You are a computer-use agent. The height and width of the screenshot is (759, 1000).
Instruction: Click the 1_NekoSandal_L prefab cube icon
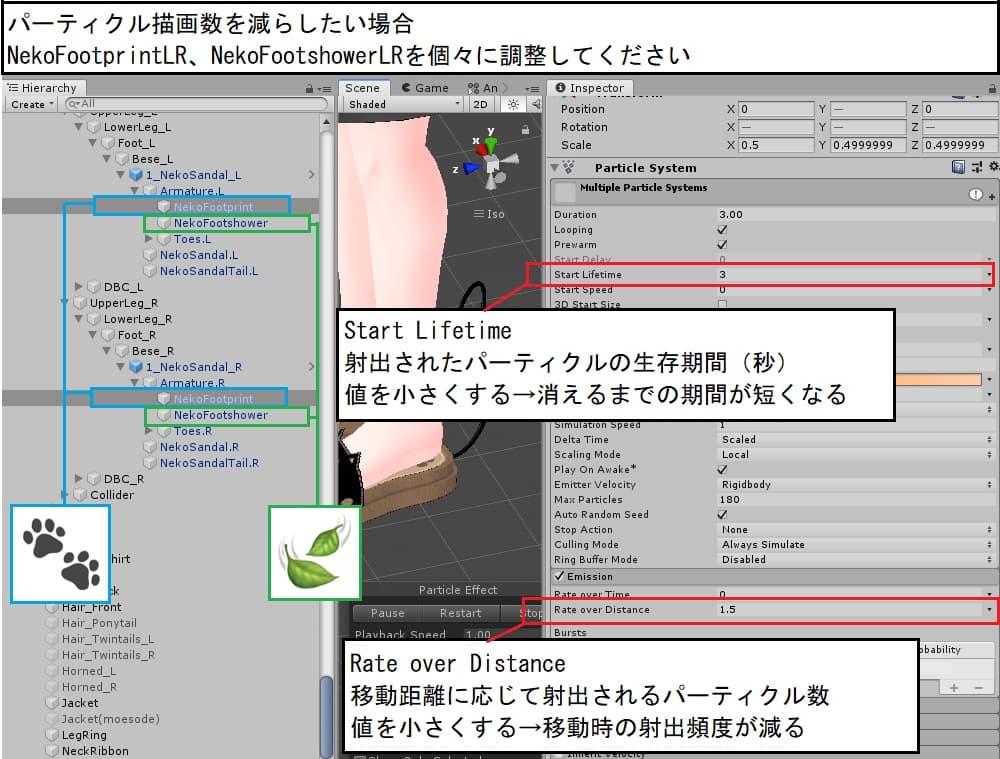point(134,174)
